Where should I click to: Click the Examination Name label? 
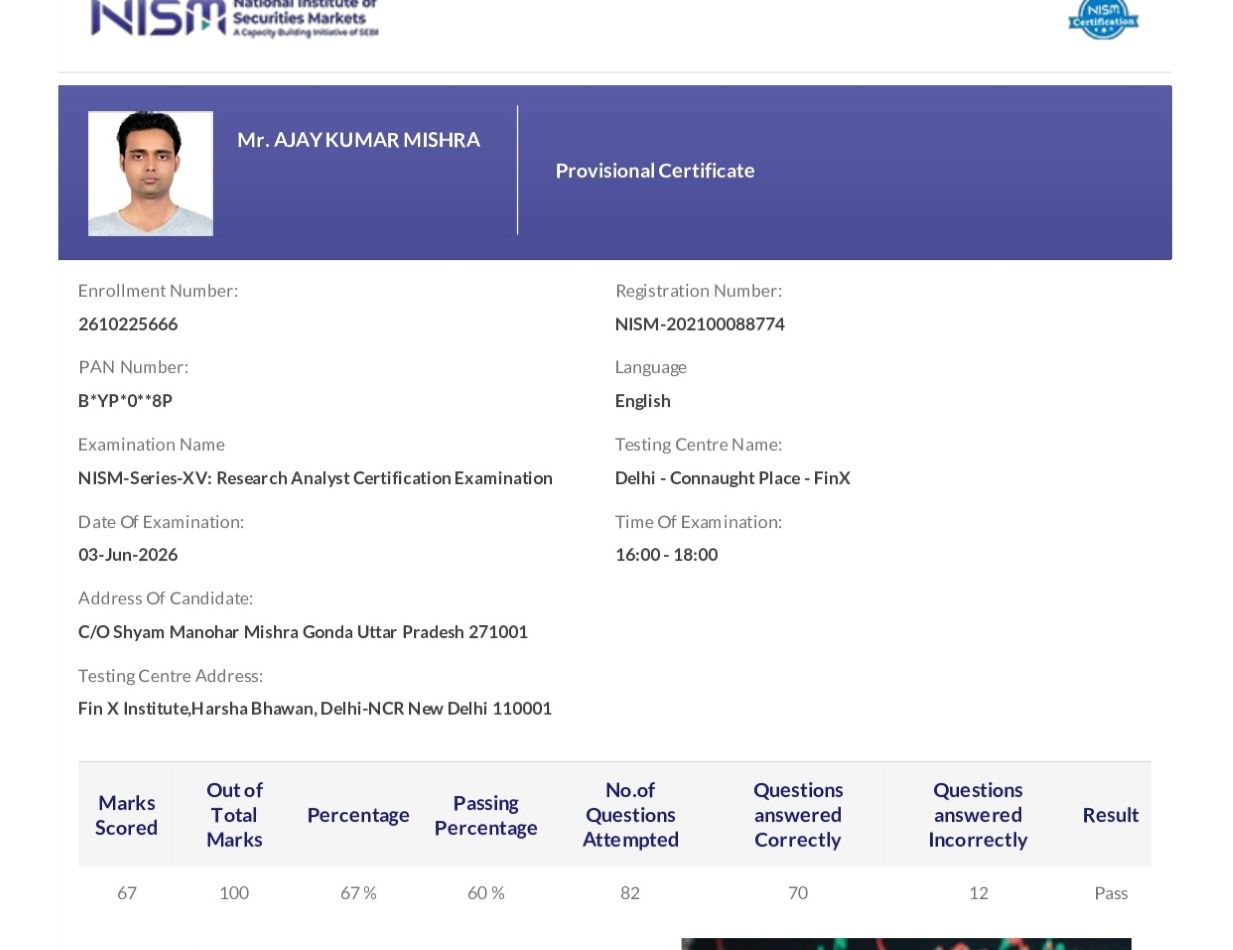point(151,444)
